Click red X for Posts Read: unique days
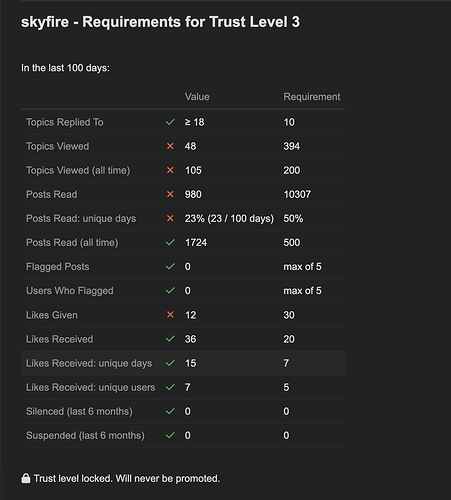This screenshot has width=451, height=500. pyautogui.click(x=170, y=218)
